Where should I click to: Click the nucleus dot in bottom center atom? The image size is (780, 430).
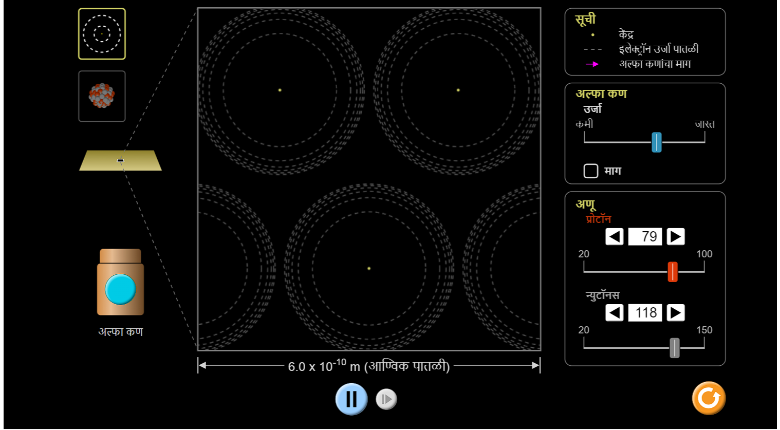point(369,268)
